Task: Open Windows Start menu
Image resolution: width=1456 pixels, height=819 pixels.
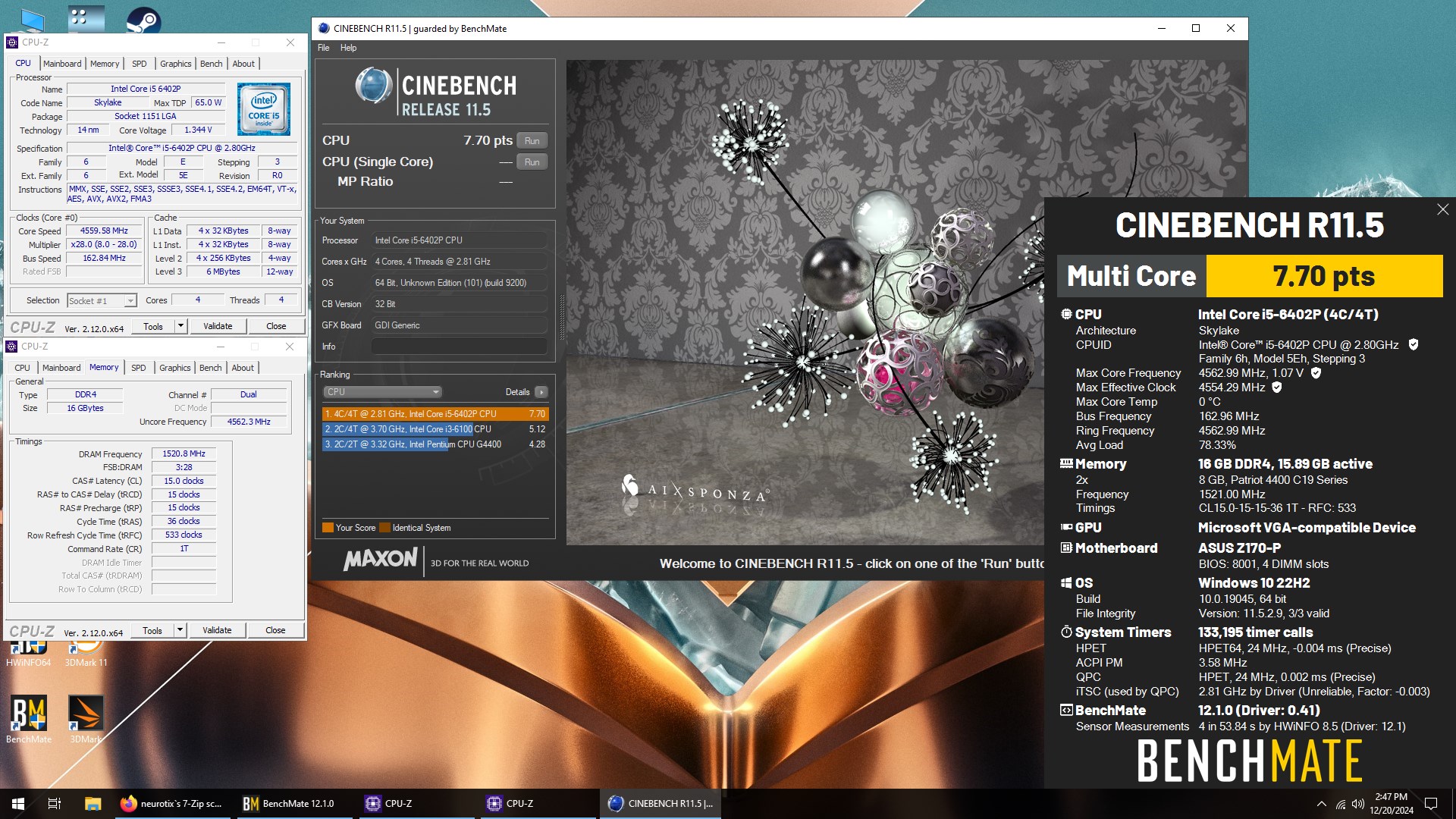Action: (18, 803)
